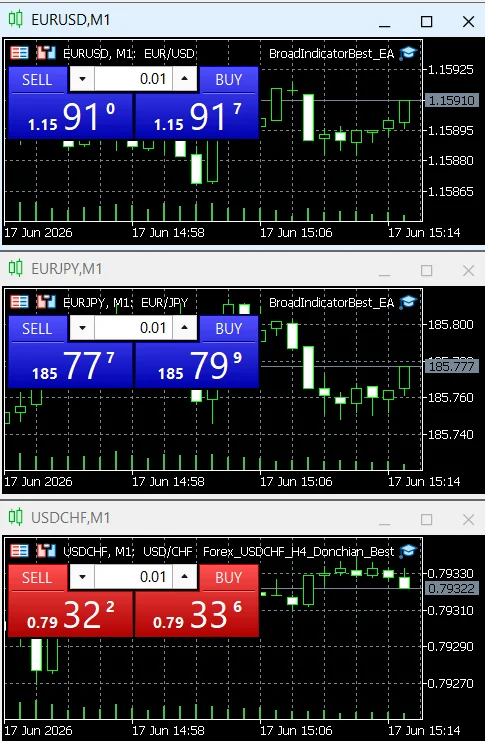Close the EURJPY,M1 chart window
The image size is (485, 741).
(468, 270)
